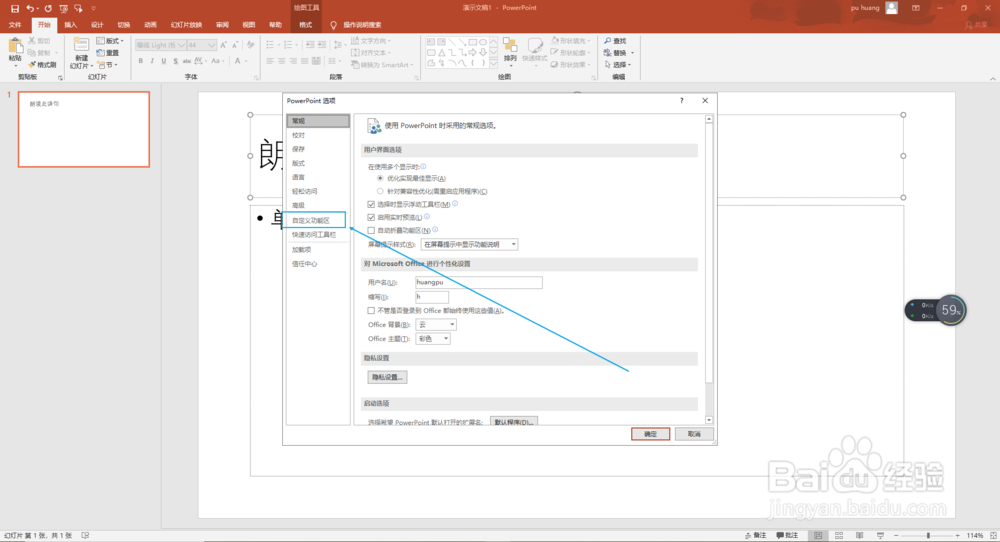The width and height of the screenshot is (1000, 542).
Task: Open the File tab
Action: (15, 25)
